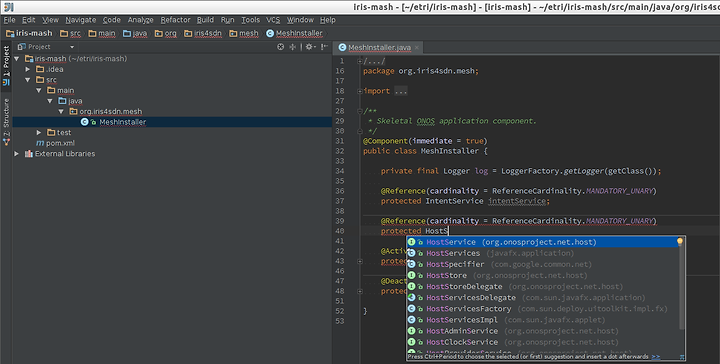The height and width of the screenshot is (364, 720).
Task: Select pom.xml in project tree
Action: (60, 143)
